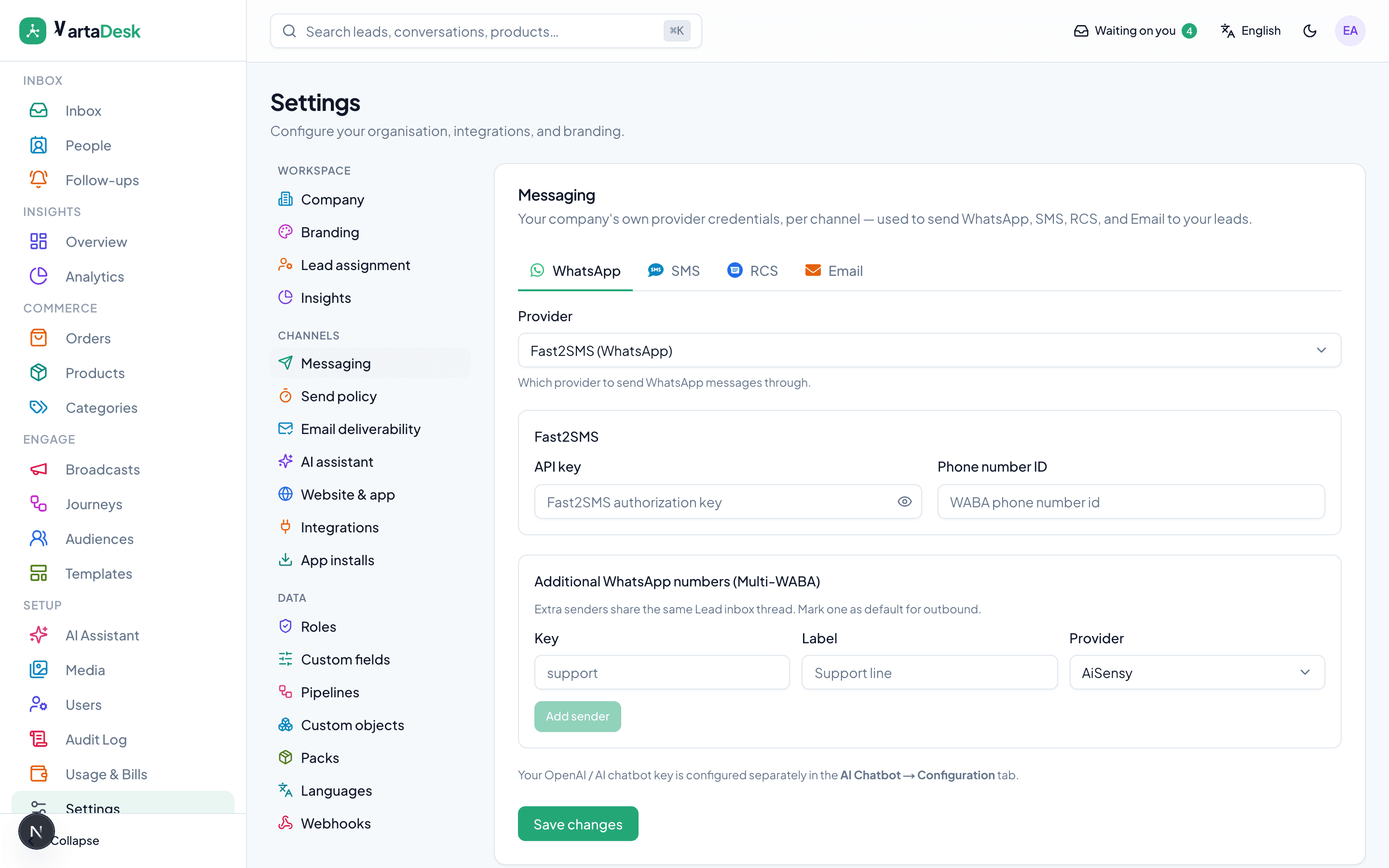Open the Inbox sidebar icon
The width and height of the screenshot is (1389, 868).
[39, 110]
